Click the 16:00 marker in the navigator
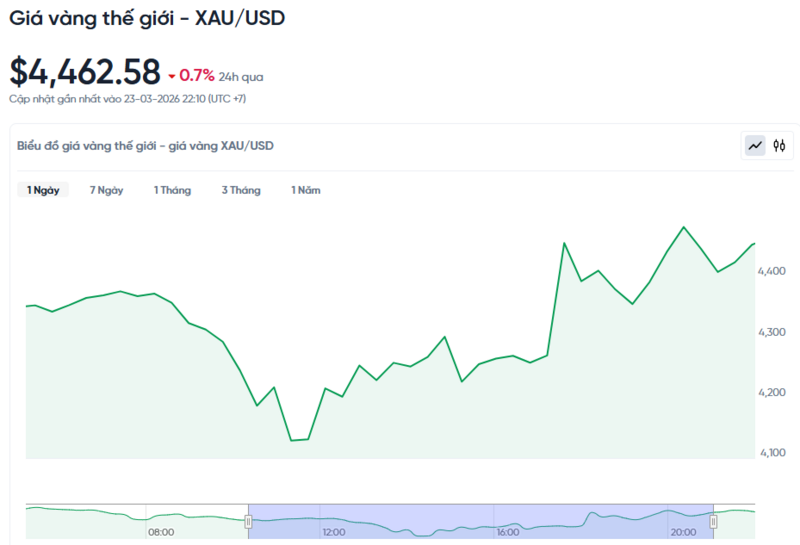Image resolution: width=800 pixels, height=545 pixels. click(x=508, y=532)
